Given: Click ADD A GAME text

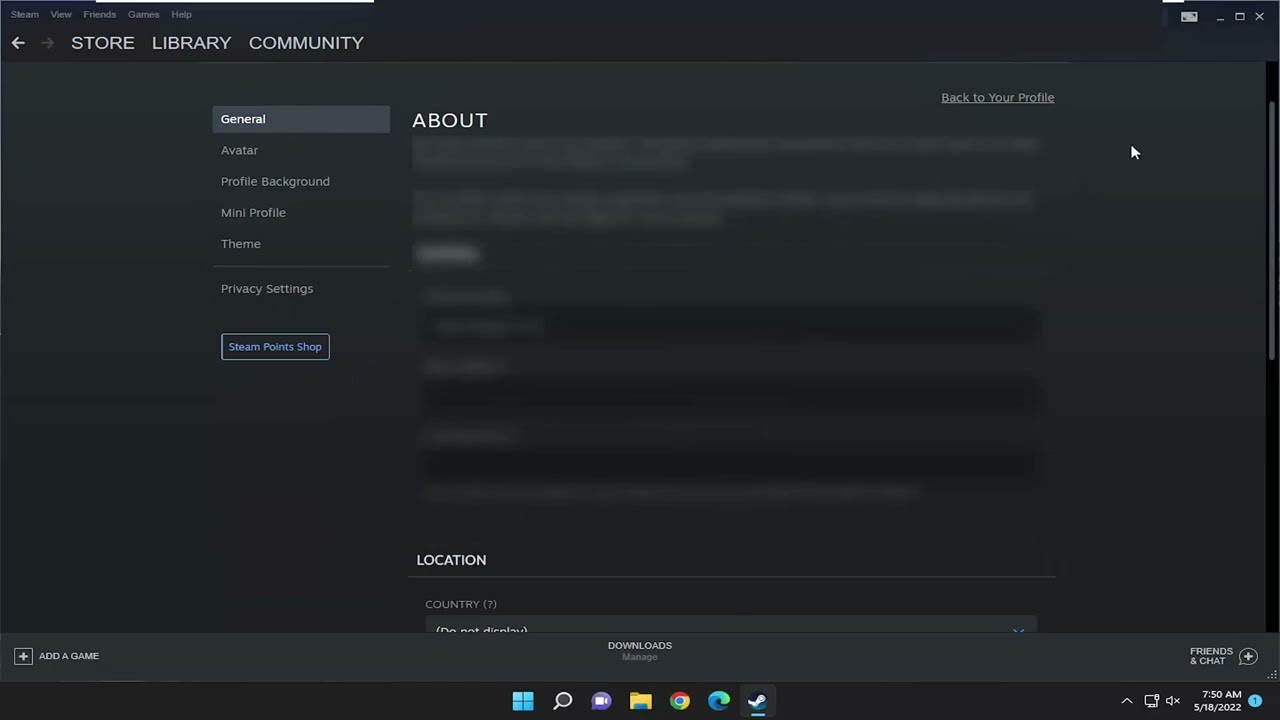Looking at the screenshot, I should tap(69, 656).
